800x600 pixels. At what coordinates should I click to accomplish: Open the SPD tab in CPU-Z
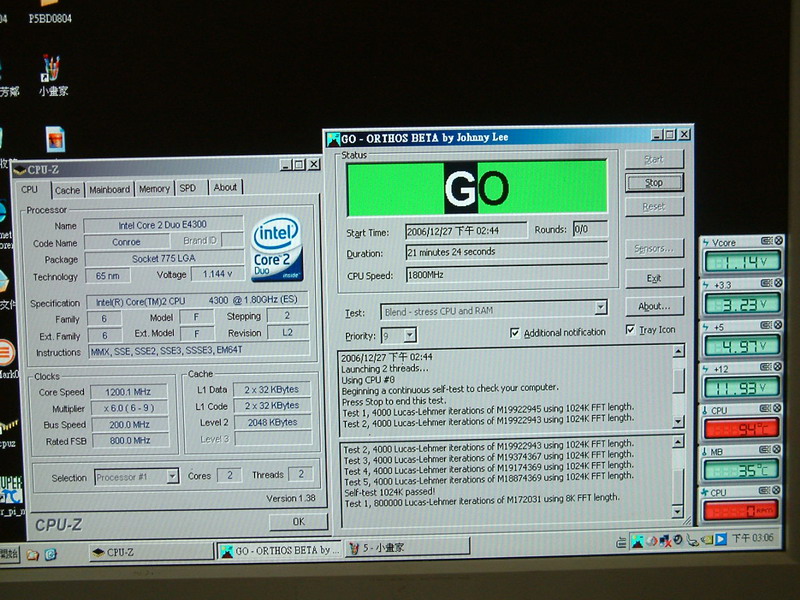188,188
